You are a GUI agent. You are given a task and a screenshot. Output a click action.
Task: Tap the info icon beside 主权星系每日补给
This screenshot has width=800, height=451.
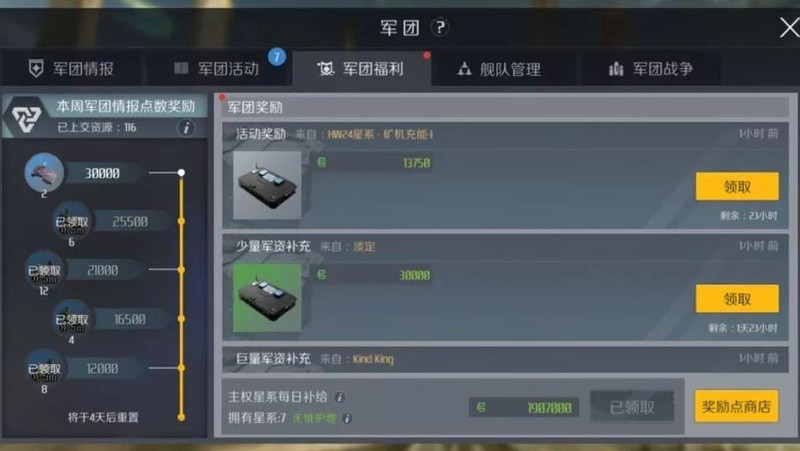339,397
